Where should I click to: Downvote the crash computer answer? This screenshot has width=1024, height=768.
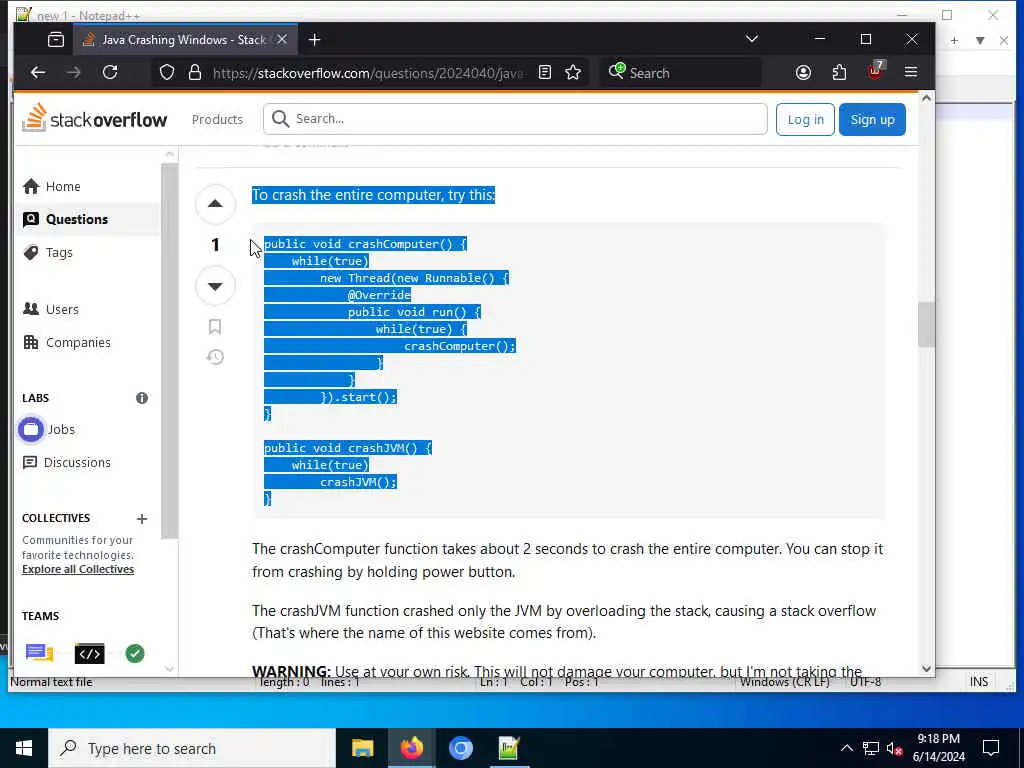[215, 286]
